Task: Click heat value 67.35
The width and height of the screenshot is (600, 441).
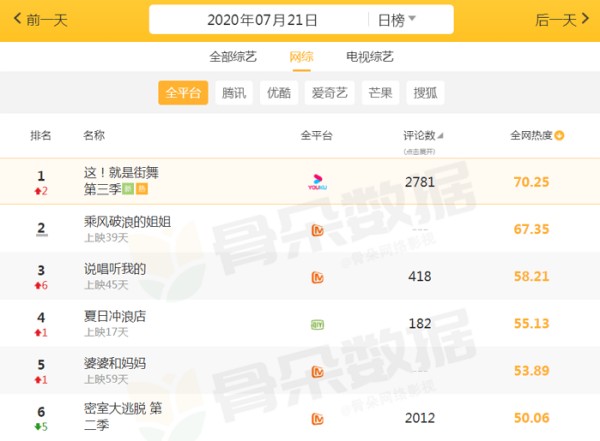Action: tap(531, 229)
